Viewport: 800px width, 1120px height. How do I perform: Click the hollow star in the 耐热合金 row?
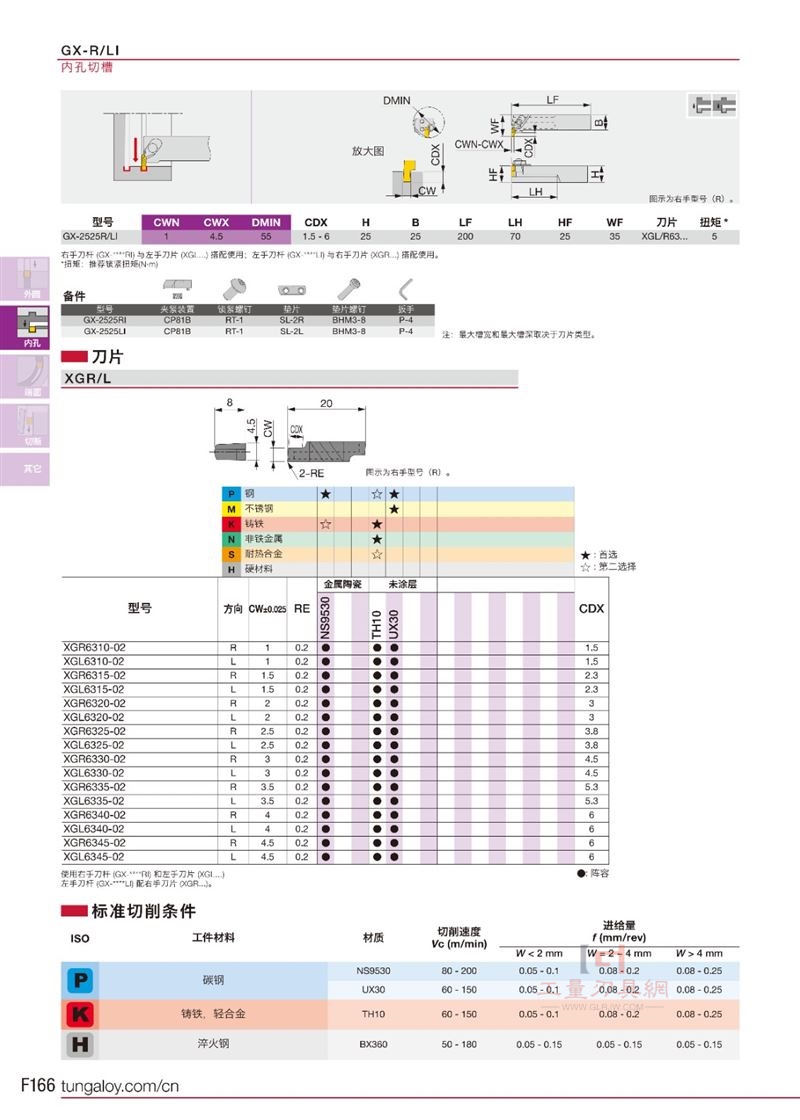tap(377, 554)
